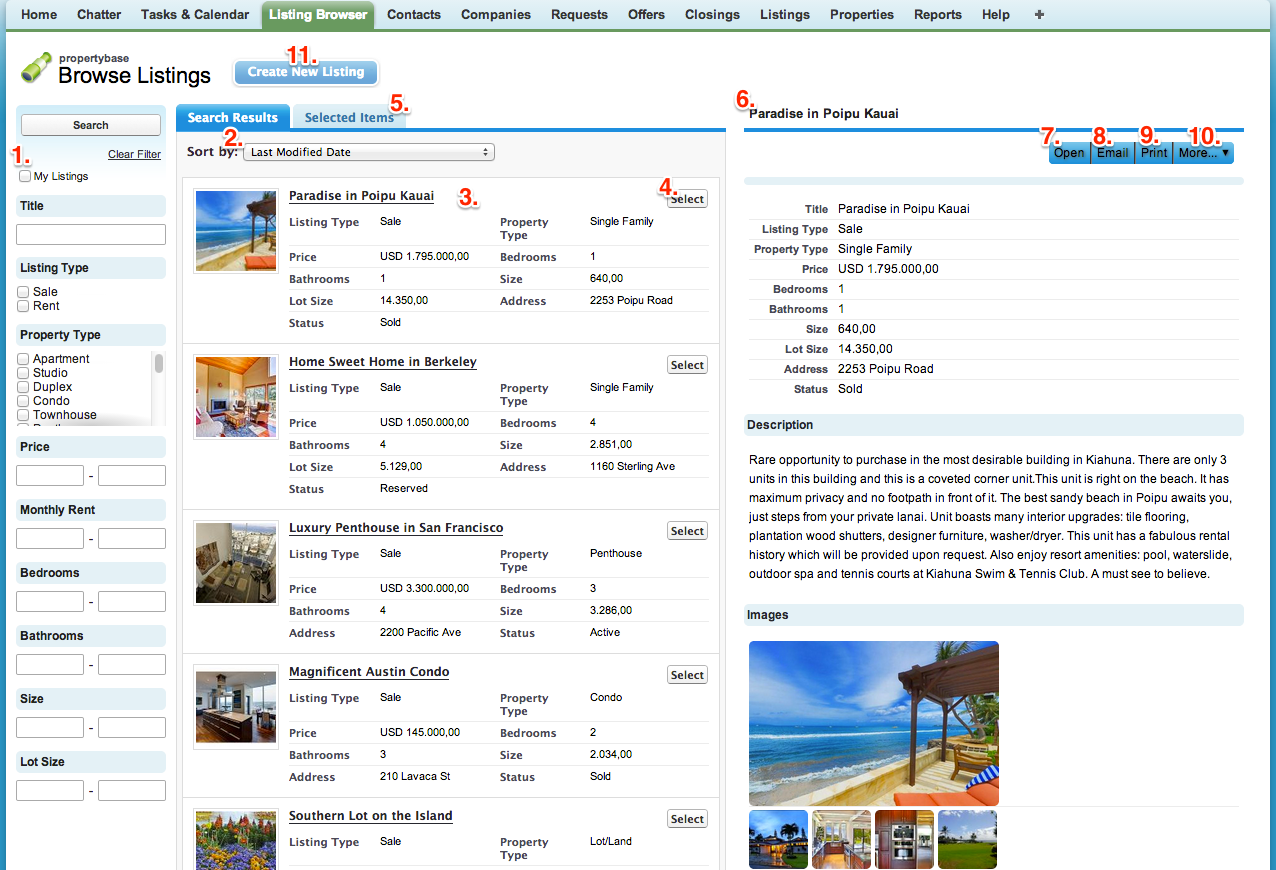Enable the My Listings filter
1276x870 pixels.
[x=24, y=176]
